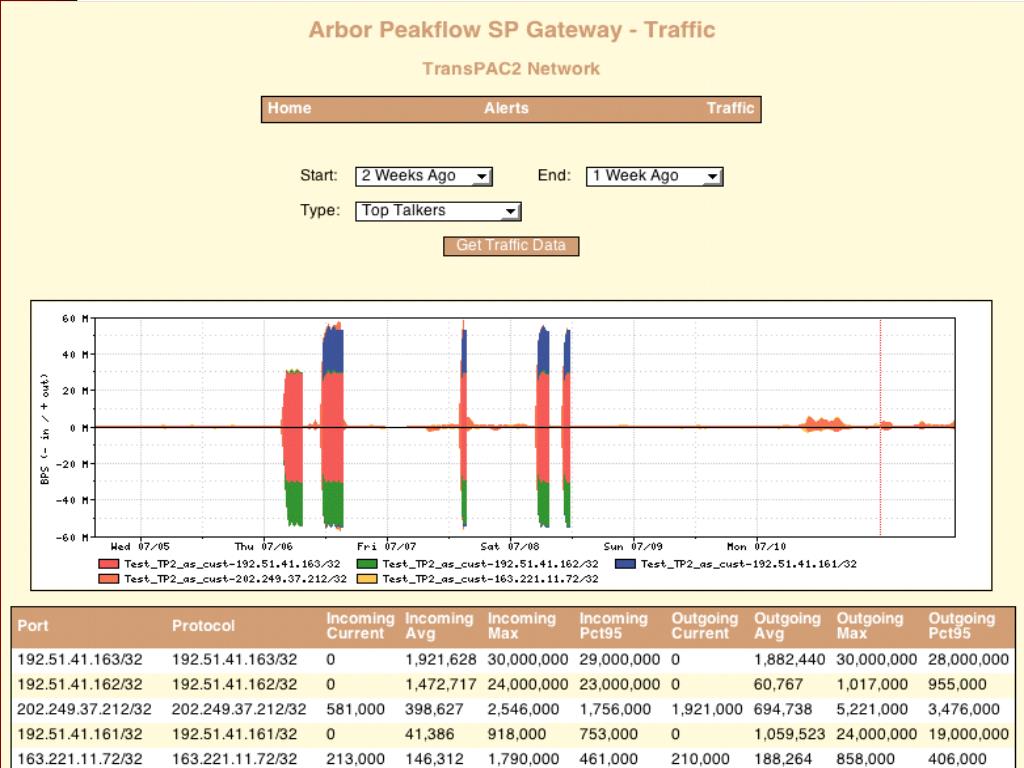Select the Incoming Avg value 1,921,628
Viewport: 1024px width, 768px height.
click(x=441, y=660)
